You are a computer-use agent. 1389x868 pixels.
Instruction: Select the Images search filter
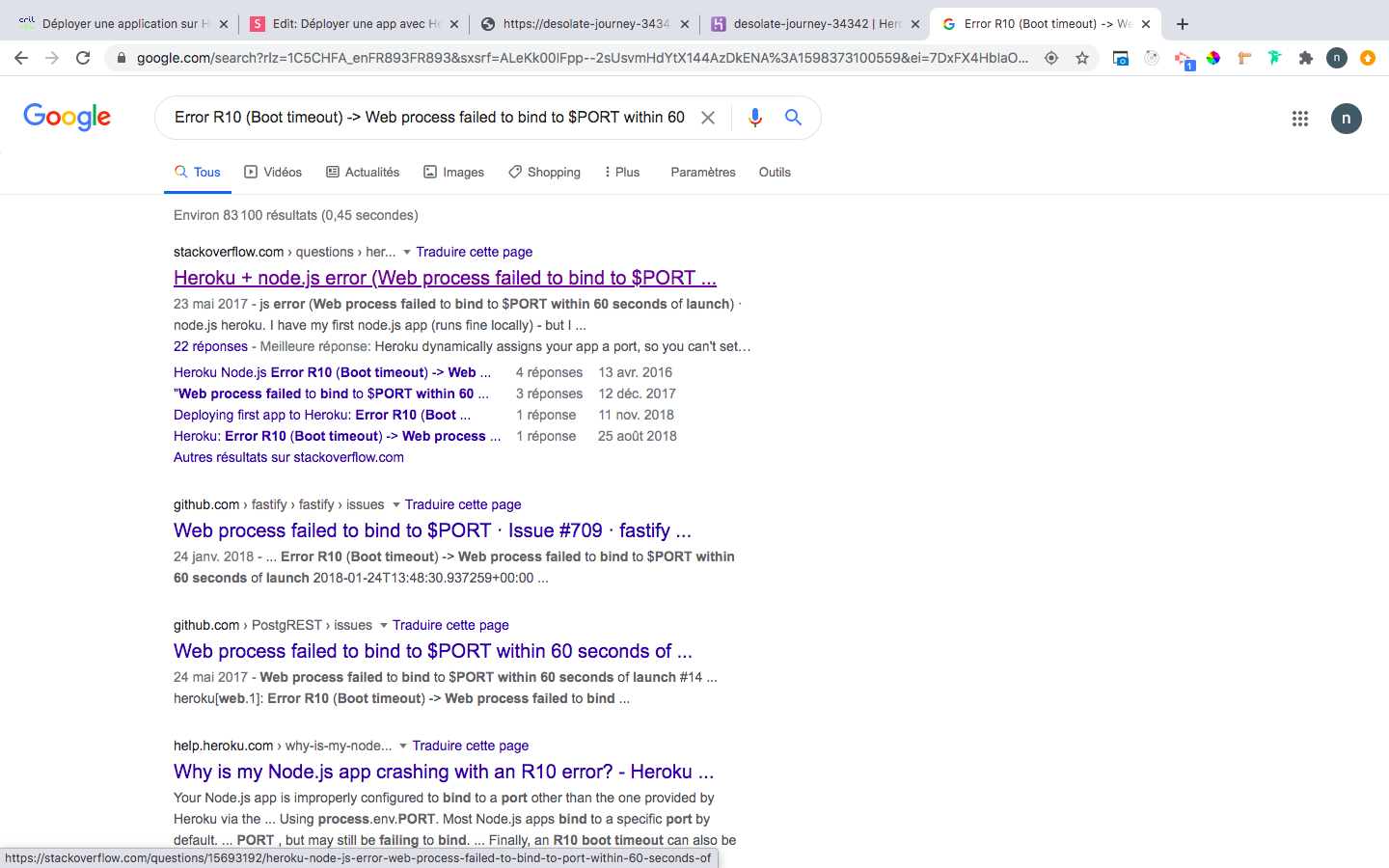(x=453, y=172)
